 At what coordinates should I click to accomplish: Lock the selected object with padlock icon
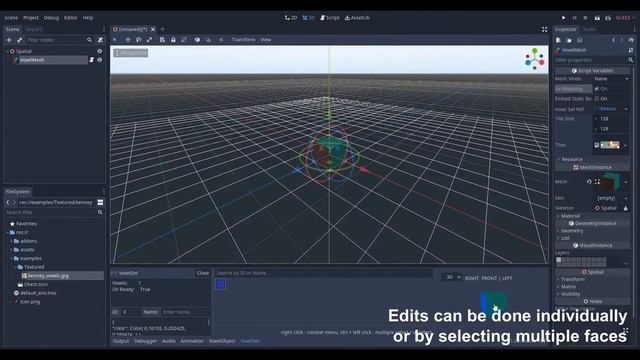pos(173,40)
